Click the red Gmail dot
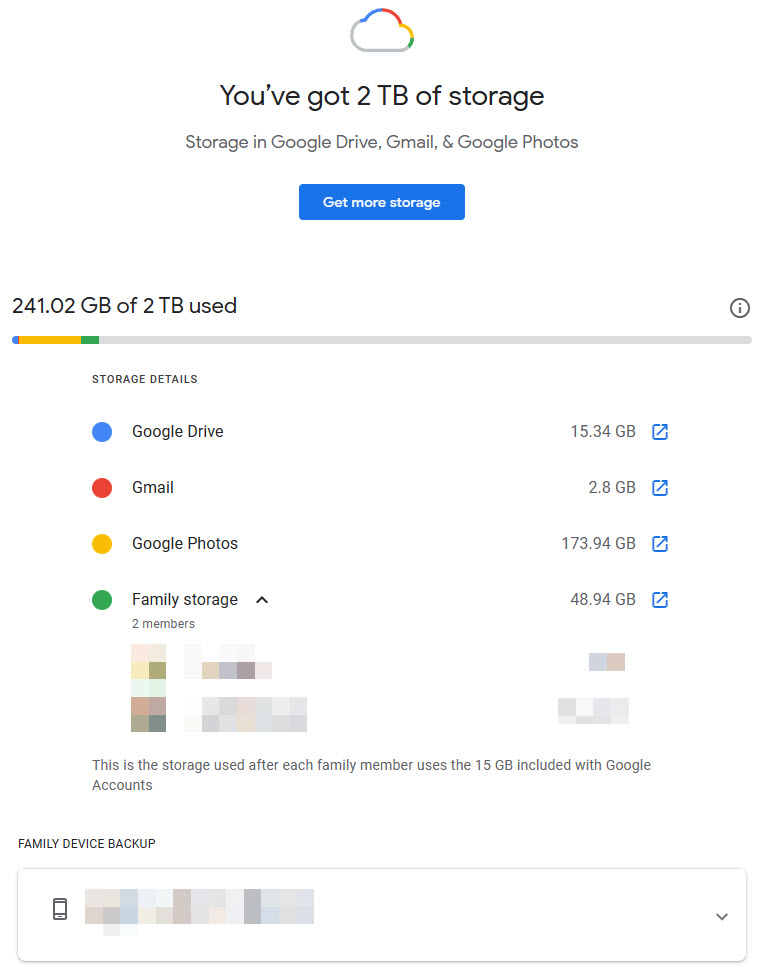The height and width of the screenshot is (968, 757). [102, 488]
